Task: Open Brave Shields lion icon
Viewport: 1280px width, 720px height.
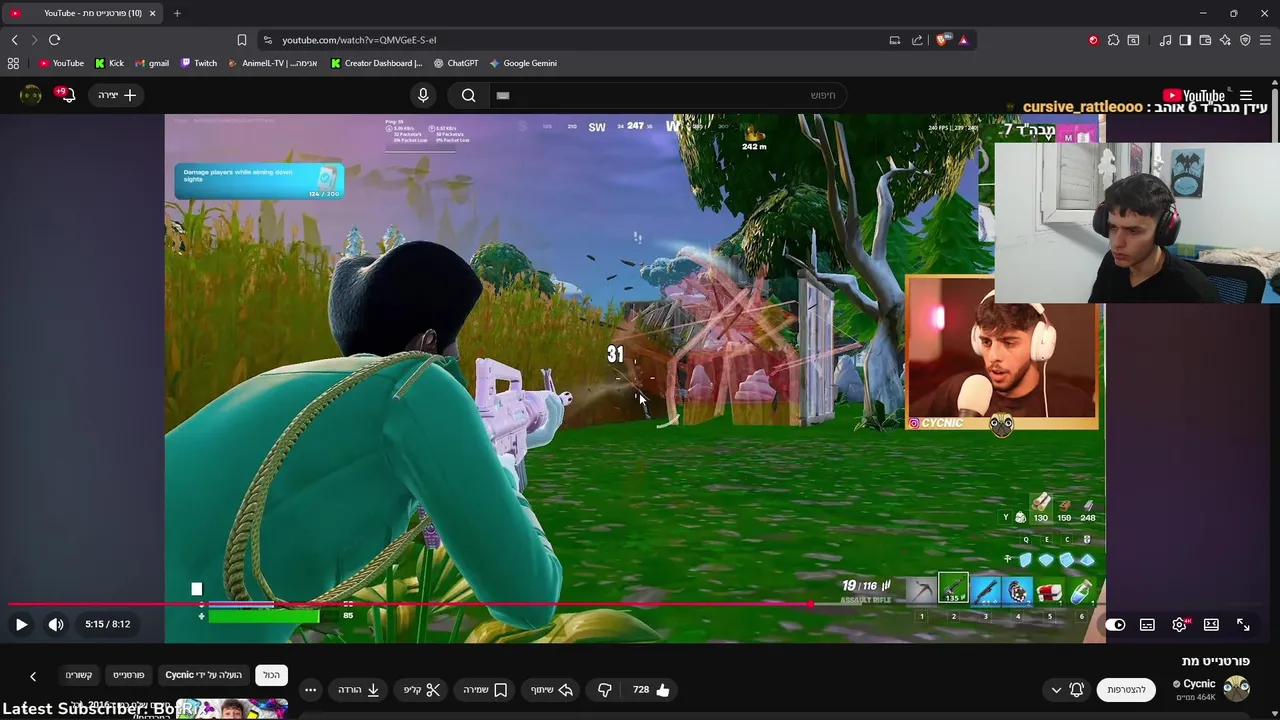Action: click(941, 40)
